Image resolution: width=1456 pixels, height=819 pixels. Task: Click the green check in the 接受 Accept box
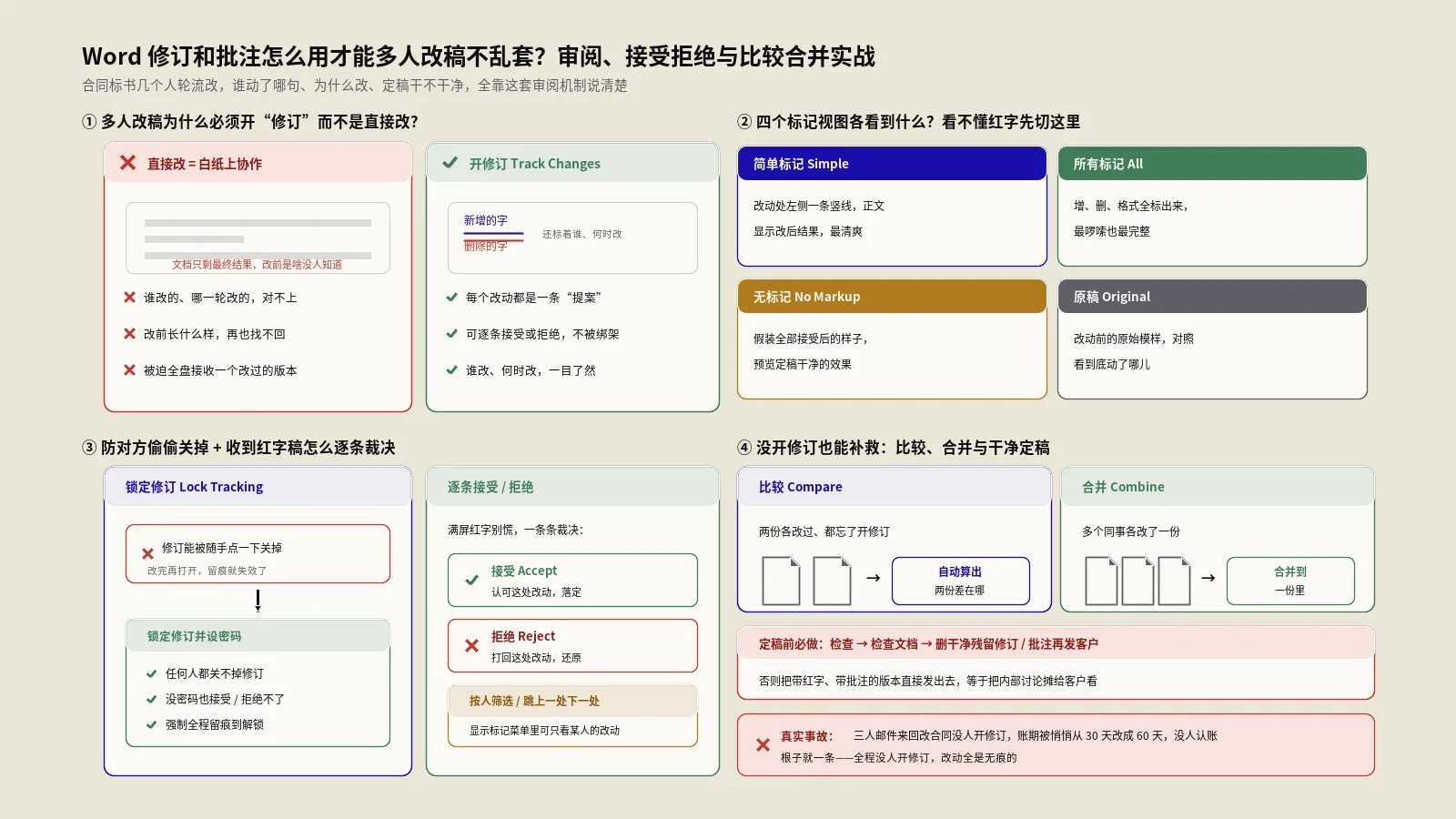pyautogui.click(x=471, y=581)
